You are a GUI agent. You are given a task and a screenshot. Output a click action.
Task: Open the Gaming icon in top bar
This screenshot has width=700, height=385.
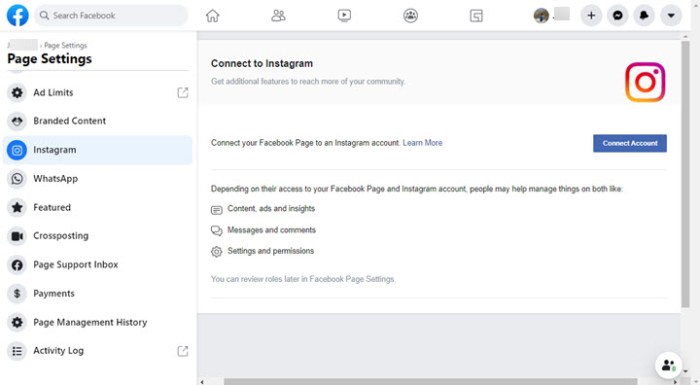click(x=476, y=16)
